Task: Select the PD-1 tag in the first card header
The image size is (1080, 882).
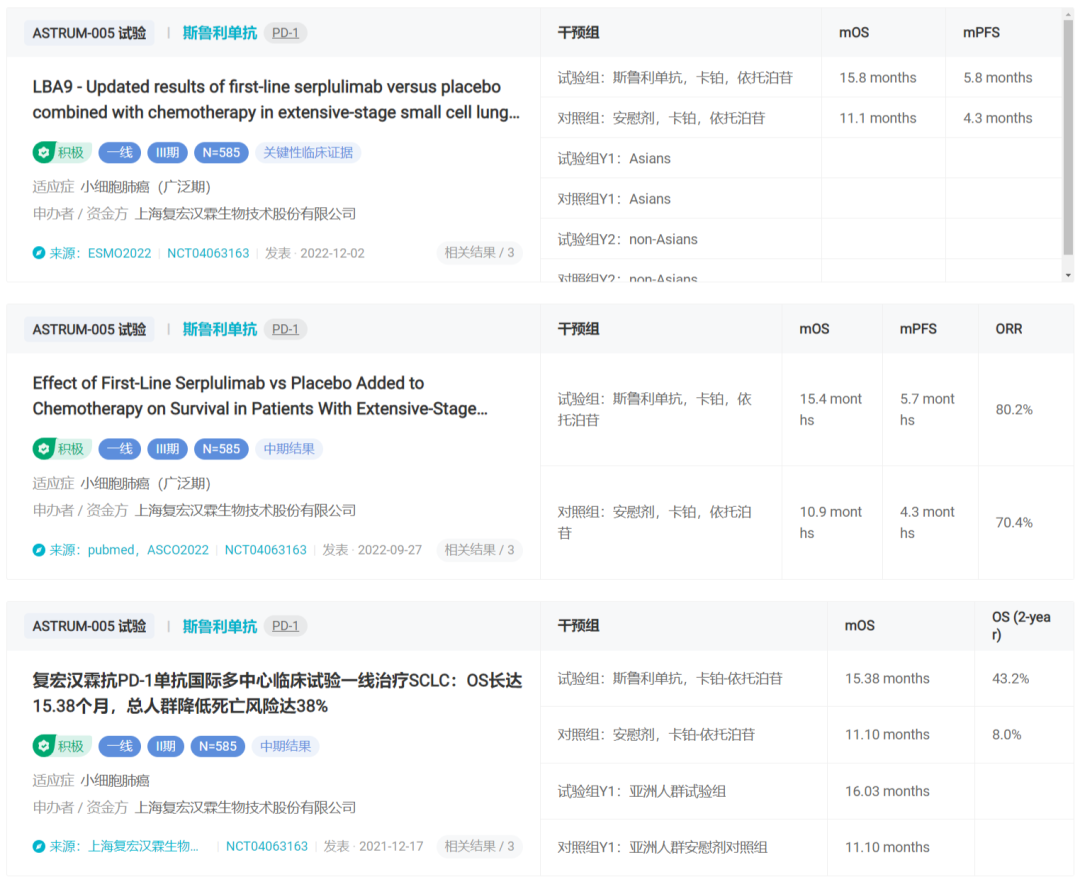Action: [285, 33]
